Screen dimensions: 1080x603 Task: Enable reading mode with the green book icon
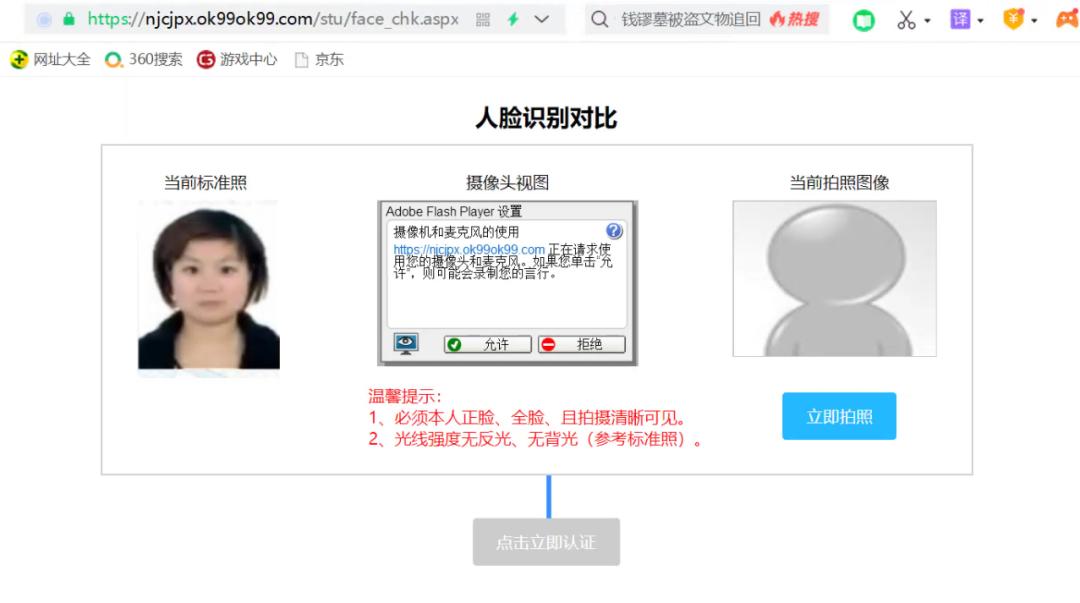tap(863, 18)
